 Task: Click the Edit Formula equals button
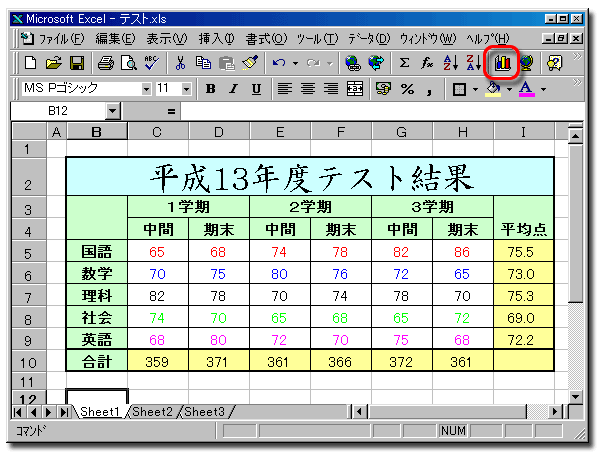tap(171, 111)
